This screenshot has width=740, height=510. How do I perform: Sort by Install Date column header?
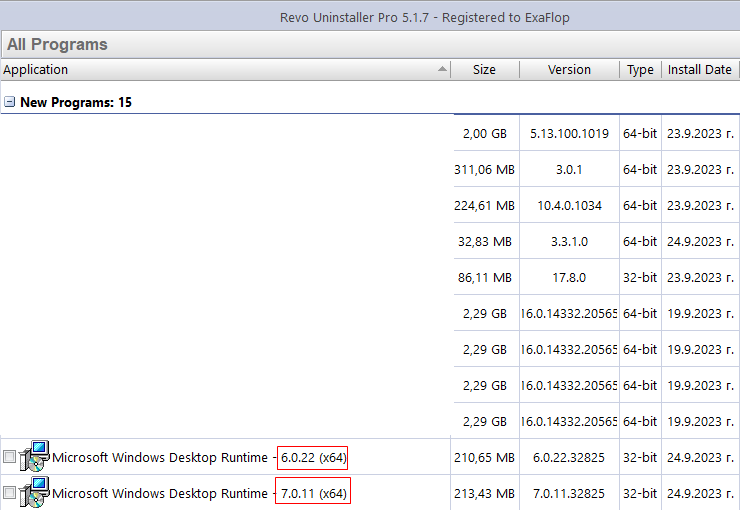click(700, 70)
